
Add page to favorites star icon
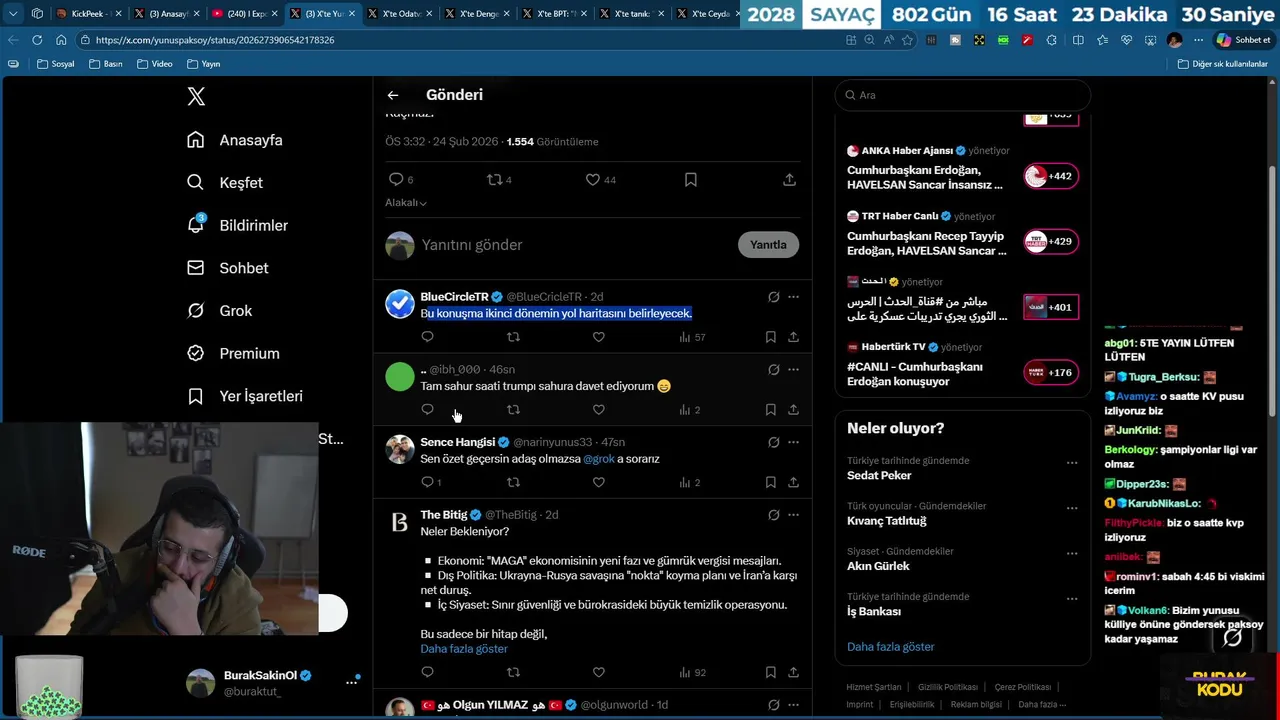(907, 40)
